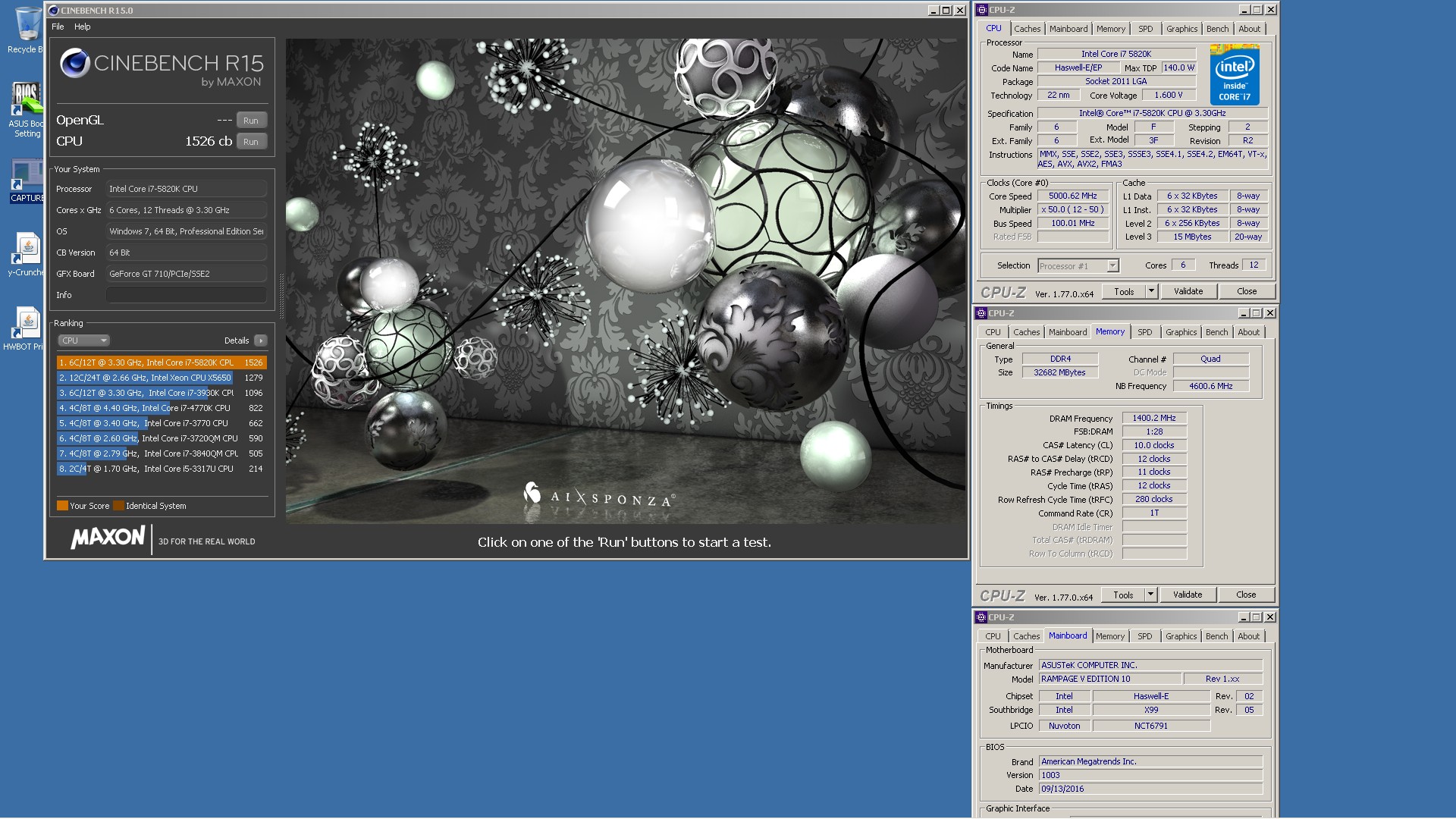Open About tab in Mainboard CPU-Z window

pyautogui.click(x=1248, y=636)
